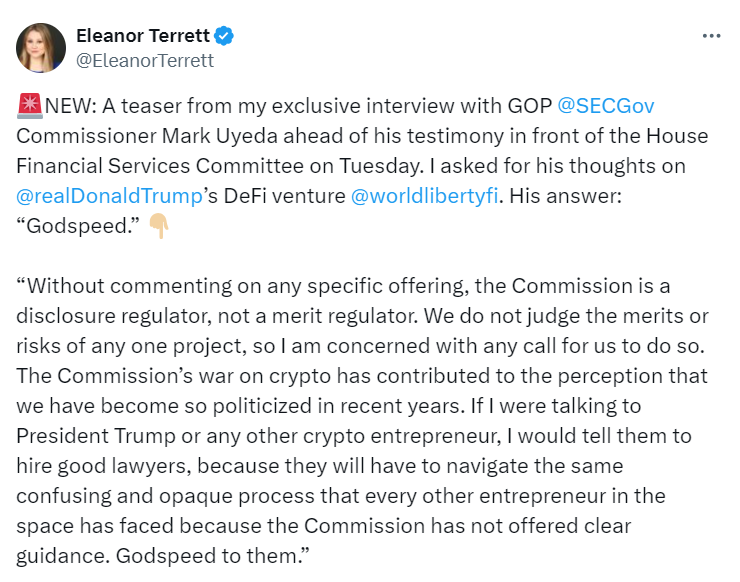Click the @EleanorTerrett handle
Viewport: 740px width, 582px height.
pyautogui.click(x=145, y=60)
